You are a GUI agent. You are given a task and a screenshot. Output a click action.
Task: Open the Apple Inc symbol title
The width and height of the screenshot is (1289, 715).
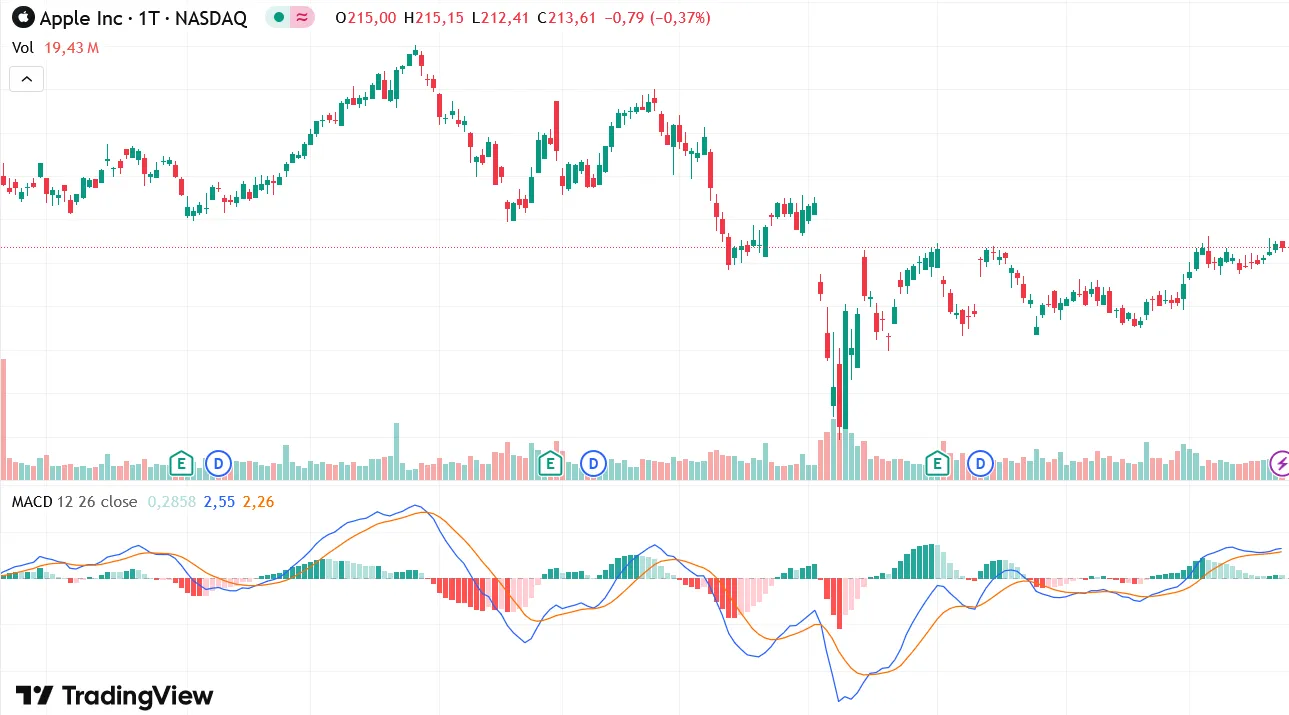click(x=143, y=18)
